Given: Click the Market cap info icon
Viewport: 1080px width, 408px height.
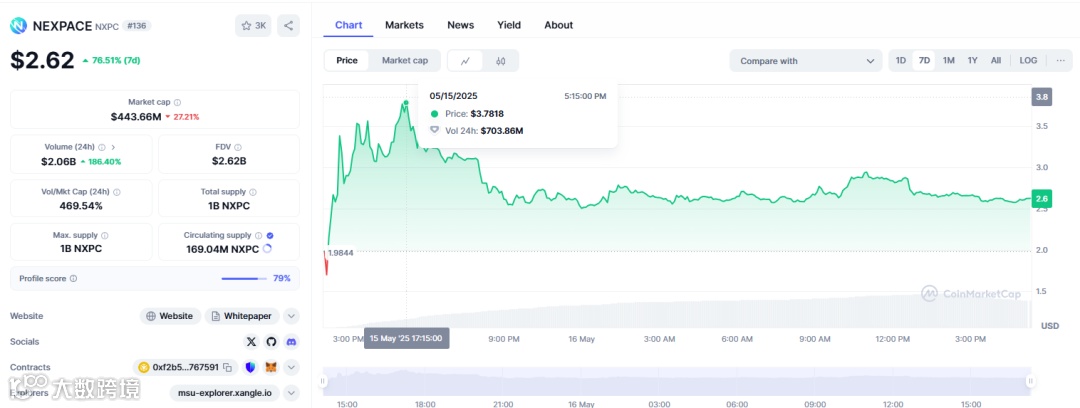Looking at the screenshot, I should [178, 102].
